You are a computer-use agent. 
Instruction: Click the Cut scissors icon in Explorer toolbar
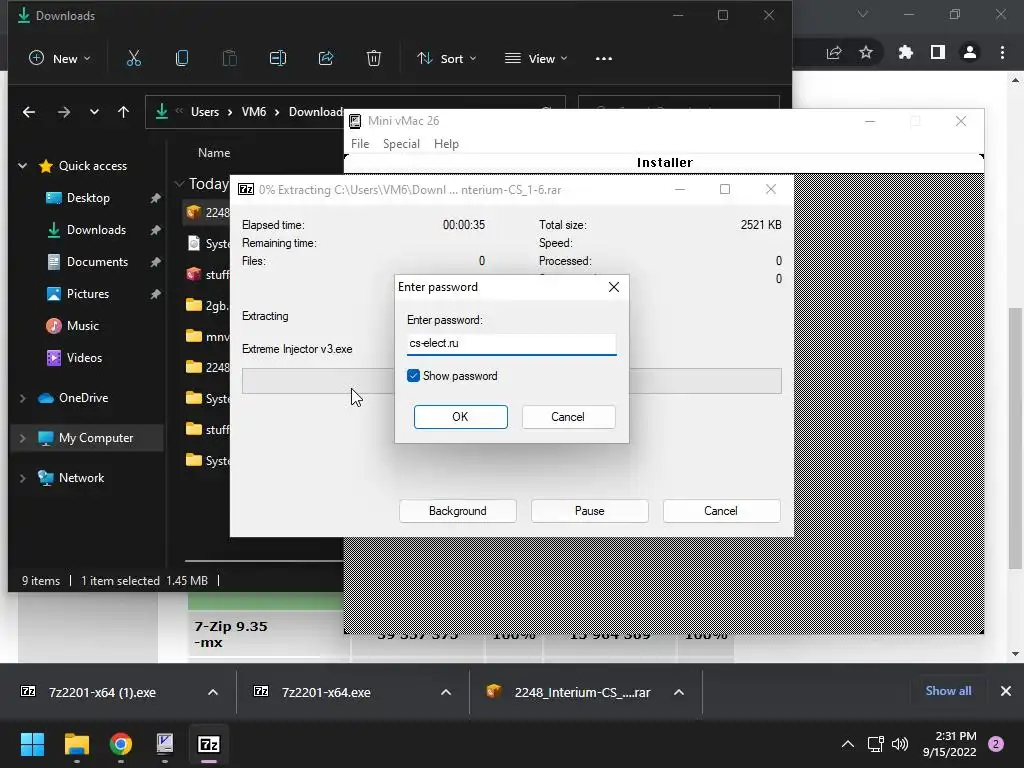tap(133, 58)
